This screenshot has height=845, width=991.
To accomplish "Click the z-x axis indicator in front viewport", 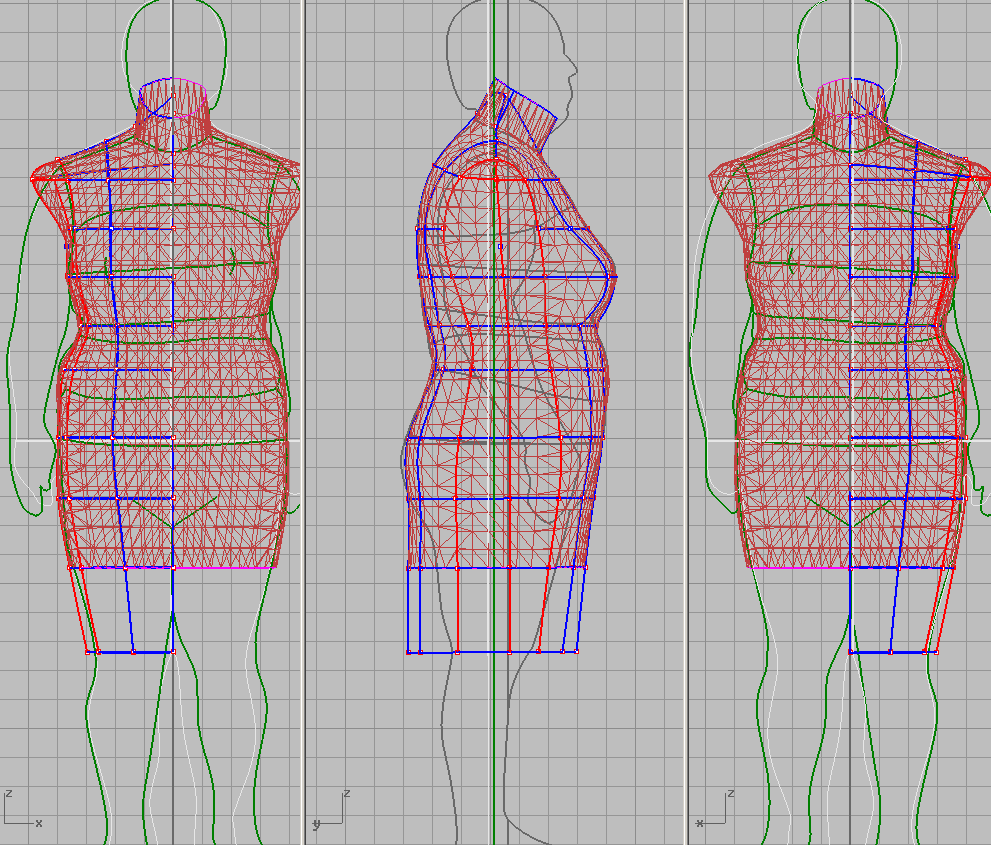I will click(23, 809).
